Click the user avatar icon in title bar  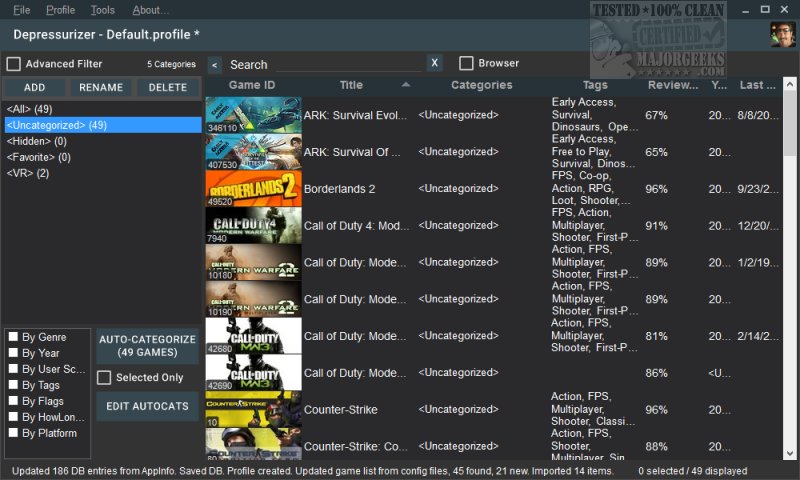click(782, 34)
